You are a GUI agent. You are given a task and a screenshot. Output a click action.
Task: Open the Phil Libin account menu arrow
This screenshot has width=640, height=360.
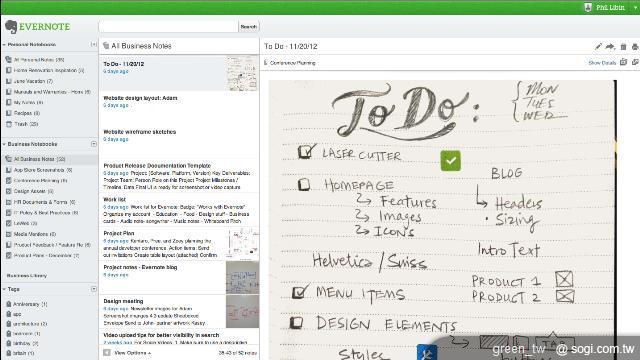pos(636,7)
